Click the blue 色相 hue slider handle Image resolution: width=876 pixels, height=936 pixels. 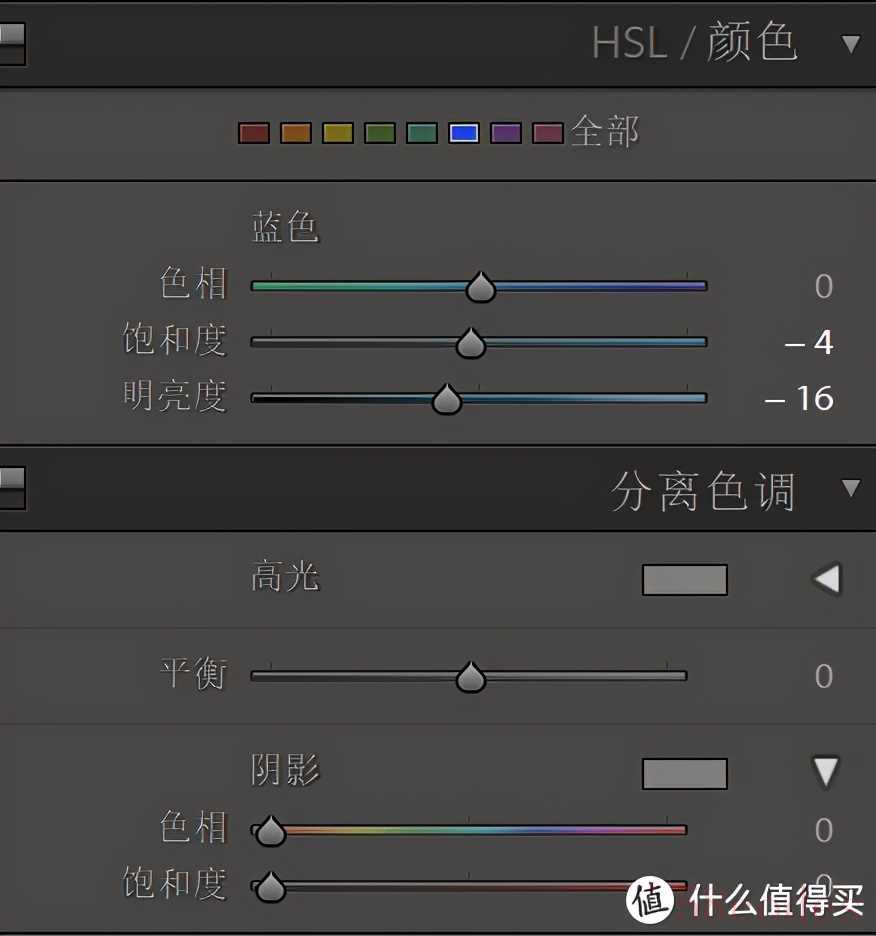pos(481,287)
